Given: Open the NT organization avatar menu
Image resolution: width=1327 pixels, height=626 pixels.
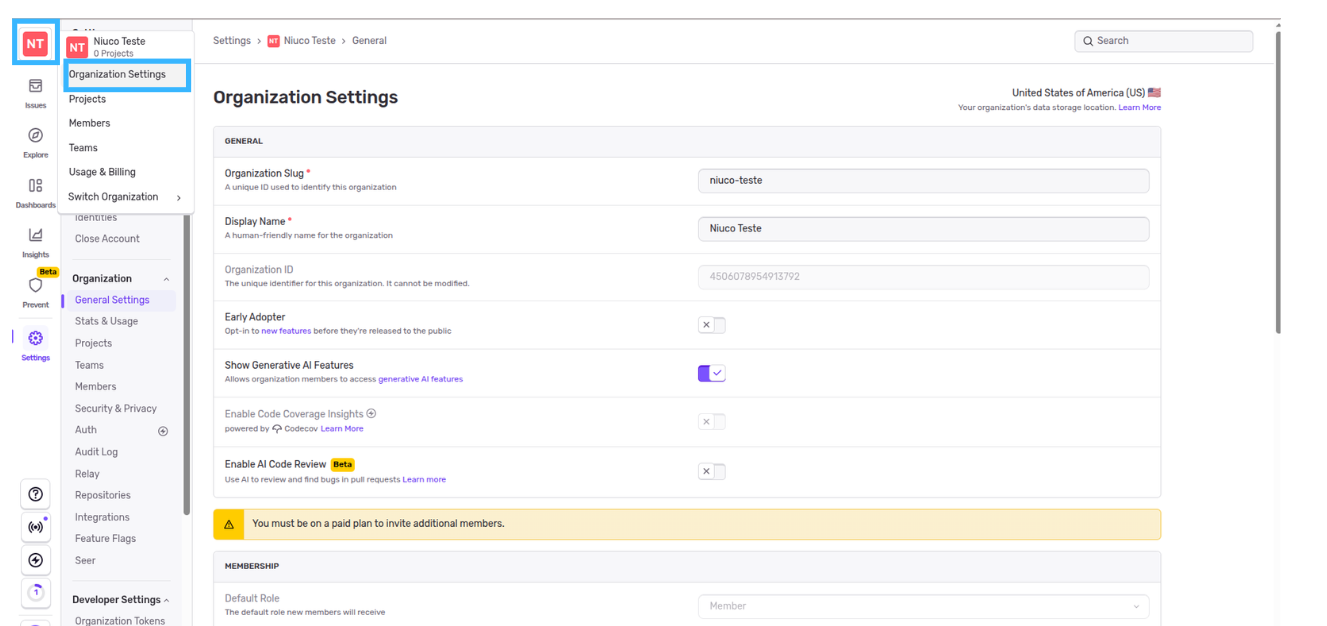Looking at the screenshot, I should 35,44.
